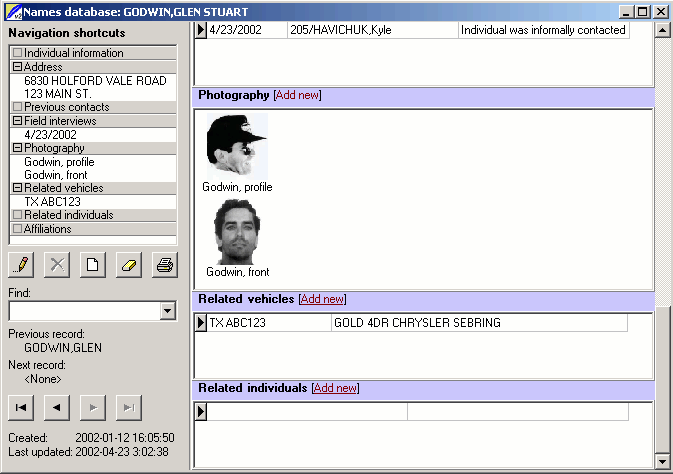The width and height of the screenshot is (673, 474).
Task: Maximize the Names database window
Action: (643, 12)
